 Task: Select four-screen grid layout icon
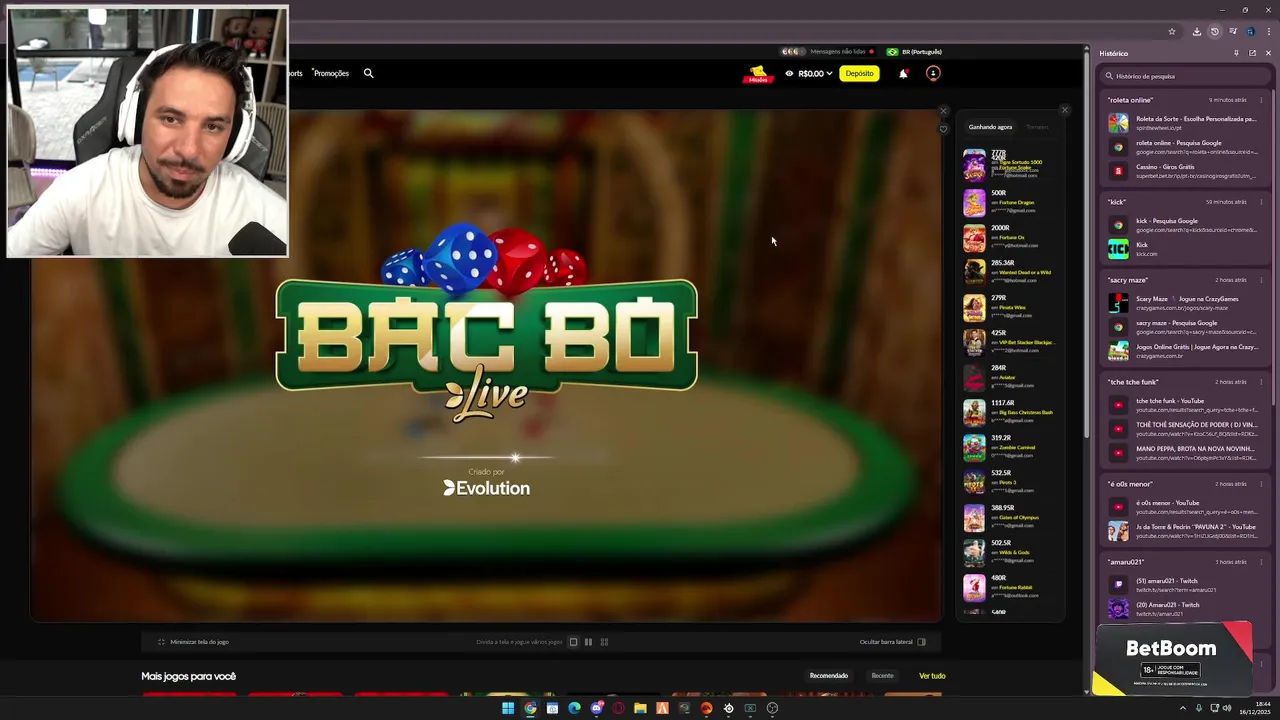coord(604,642)
